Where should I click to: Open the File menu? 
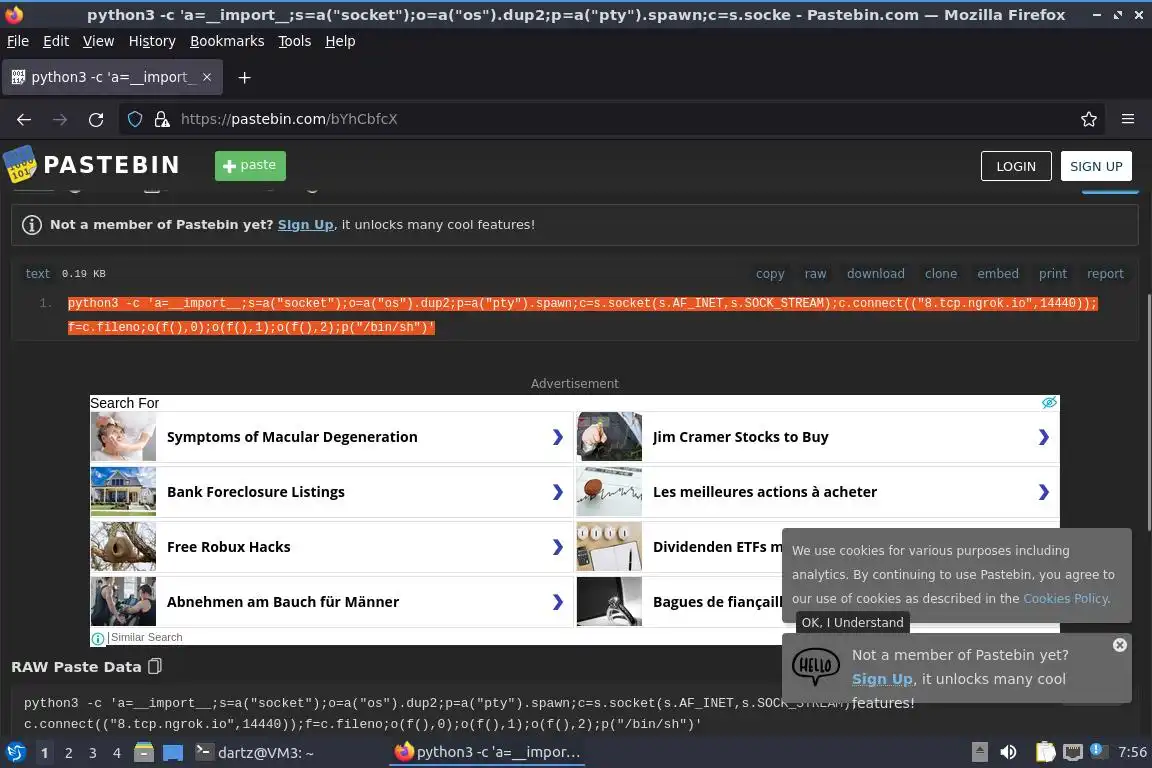pyautogui.click(x=18, y=41)
